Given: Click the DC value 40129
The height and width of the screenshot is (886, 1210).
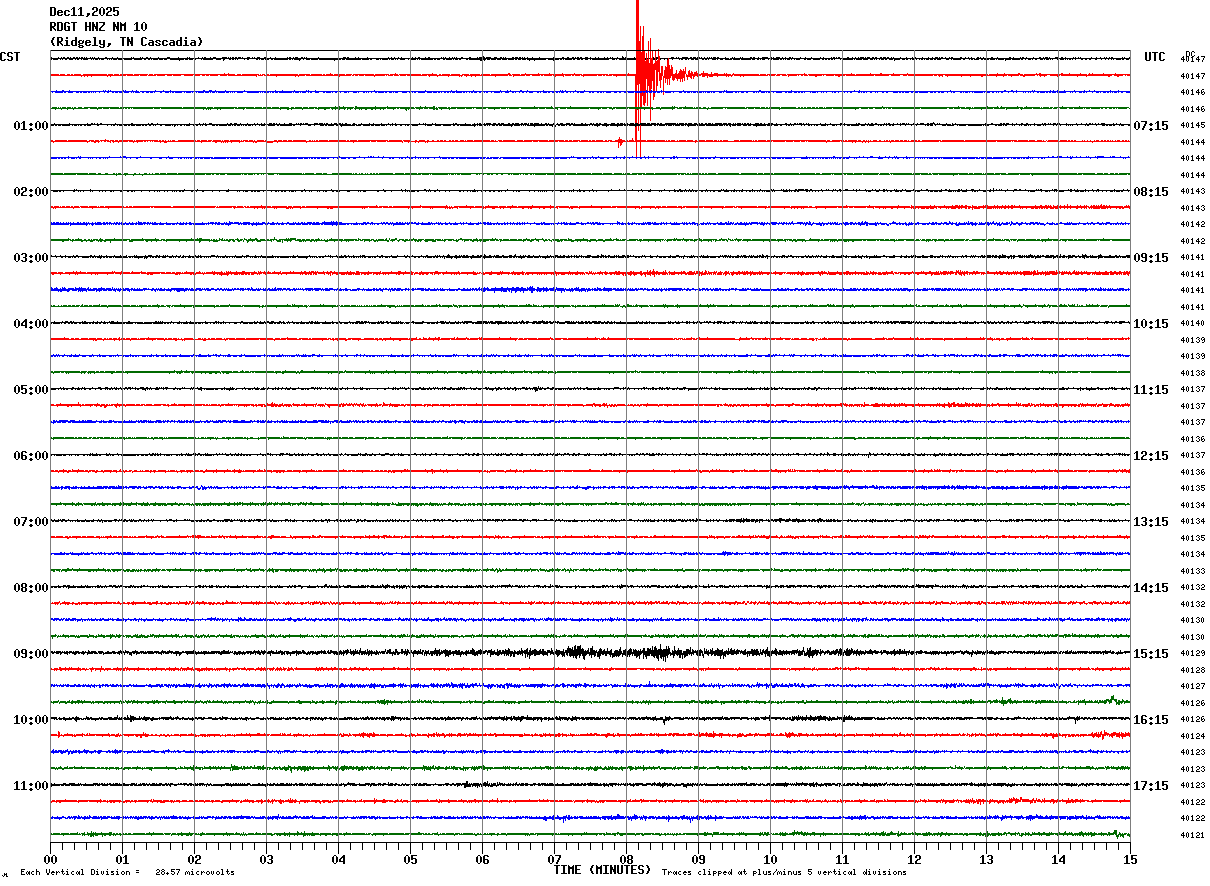Looking at the screenshot, I should (x=1192, y=653).
